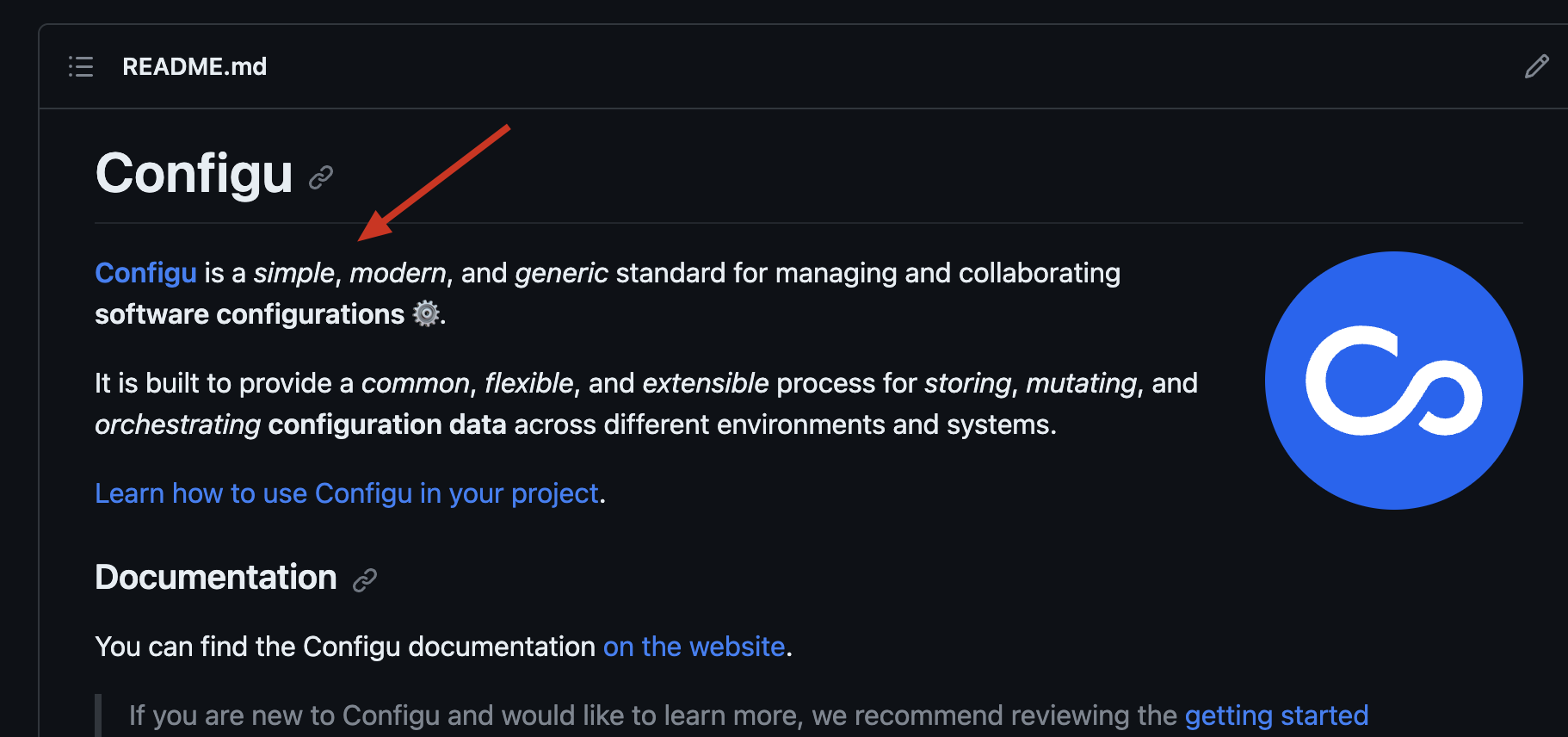Open the Learn how to use Configu link
The width and height of the screenshot is (1568, 737).
(346, 493)
